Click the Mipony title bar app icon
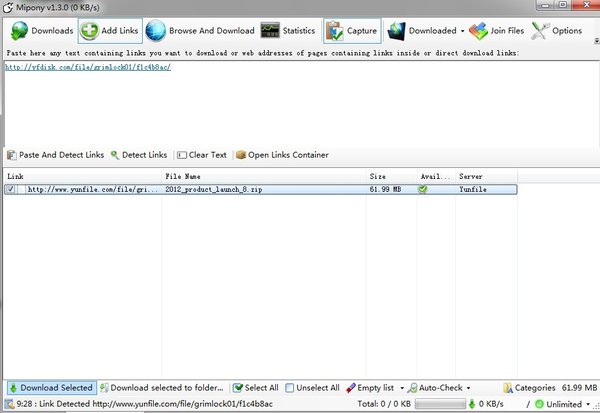600x413 pixels. pos(8,7)
